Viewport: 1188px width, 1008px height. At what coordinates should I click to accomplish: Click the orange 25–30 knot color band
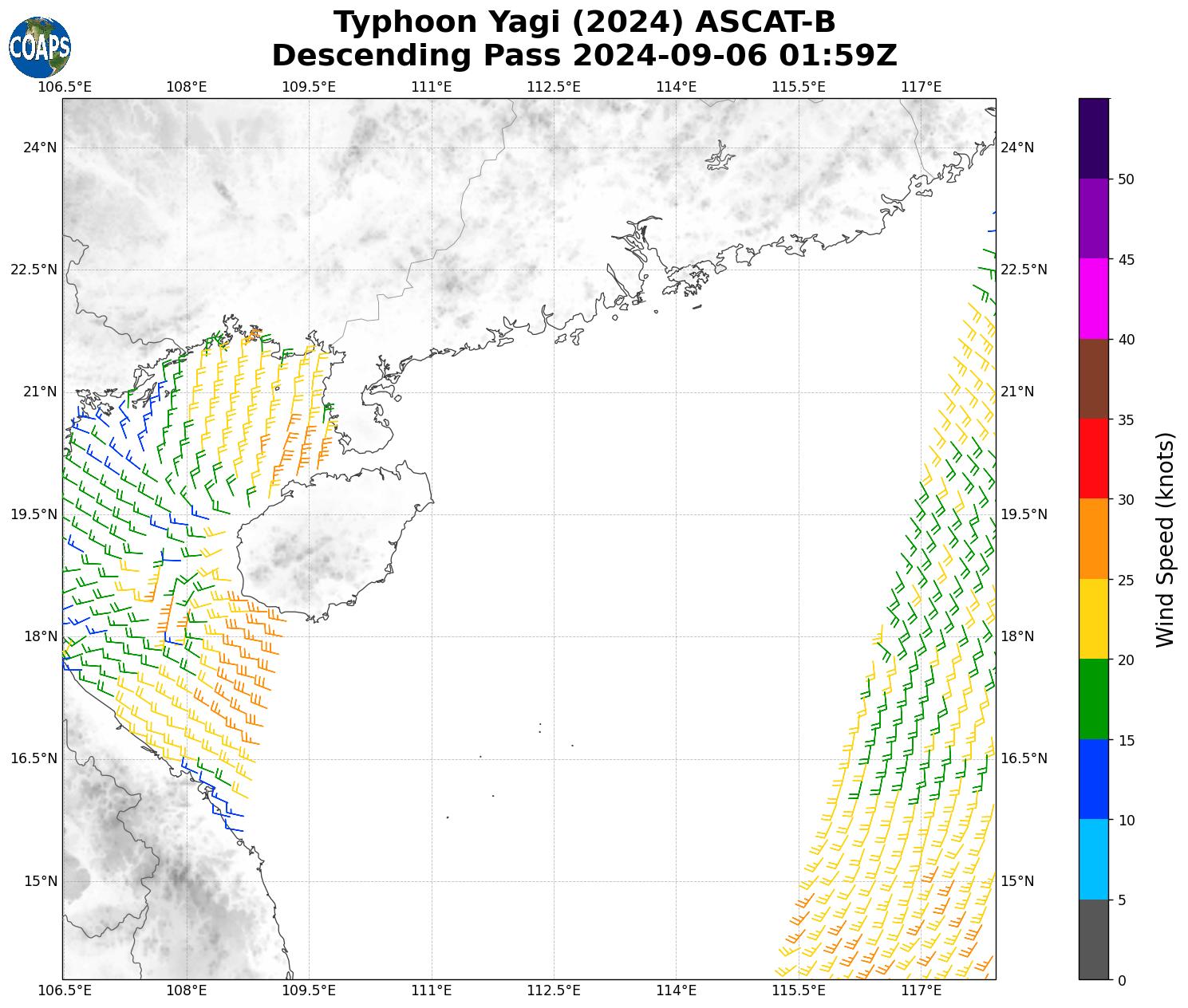pyautogui.click(x=1093, y=538)
